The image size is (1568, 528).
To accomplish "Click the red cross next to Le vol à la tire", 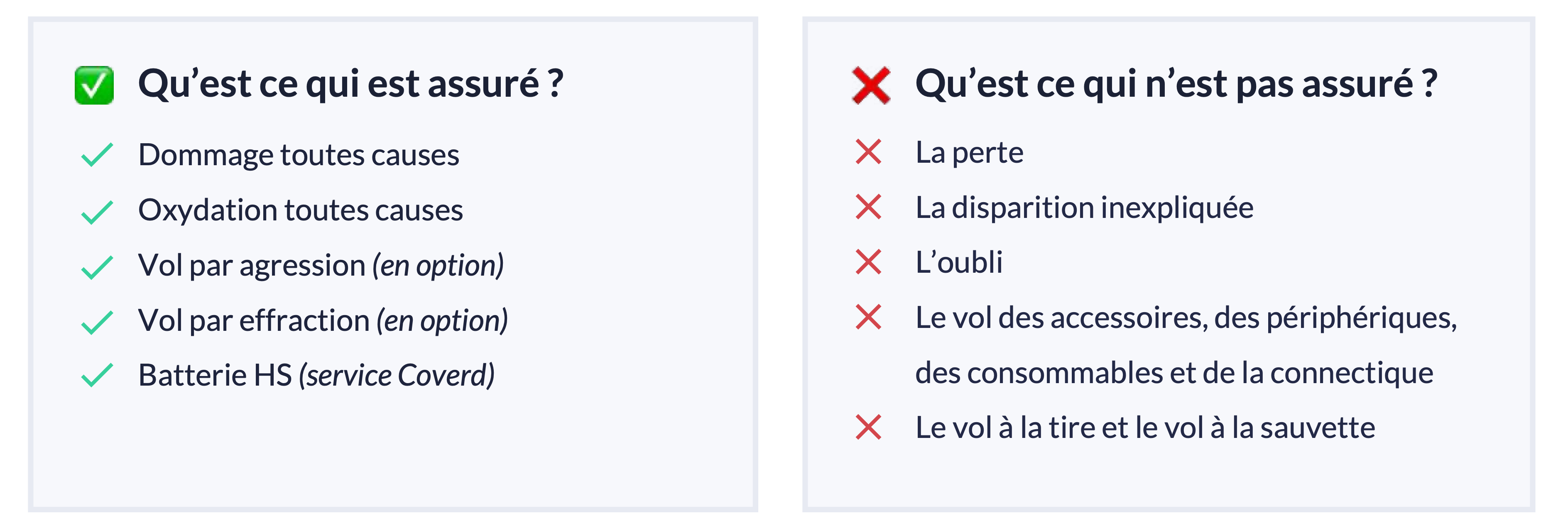I will click(x=869, y=427).
